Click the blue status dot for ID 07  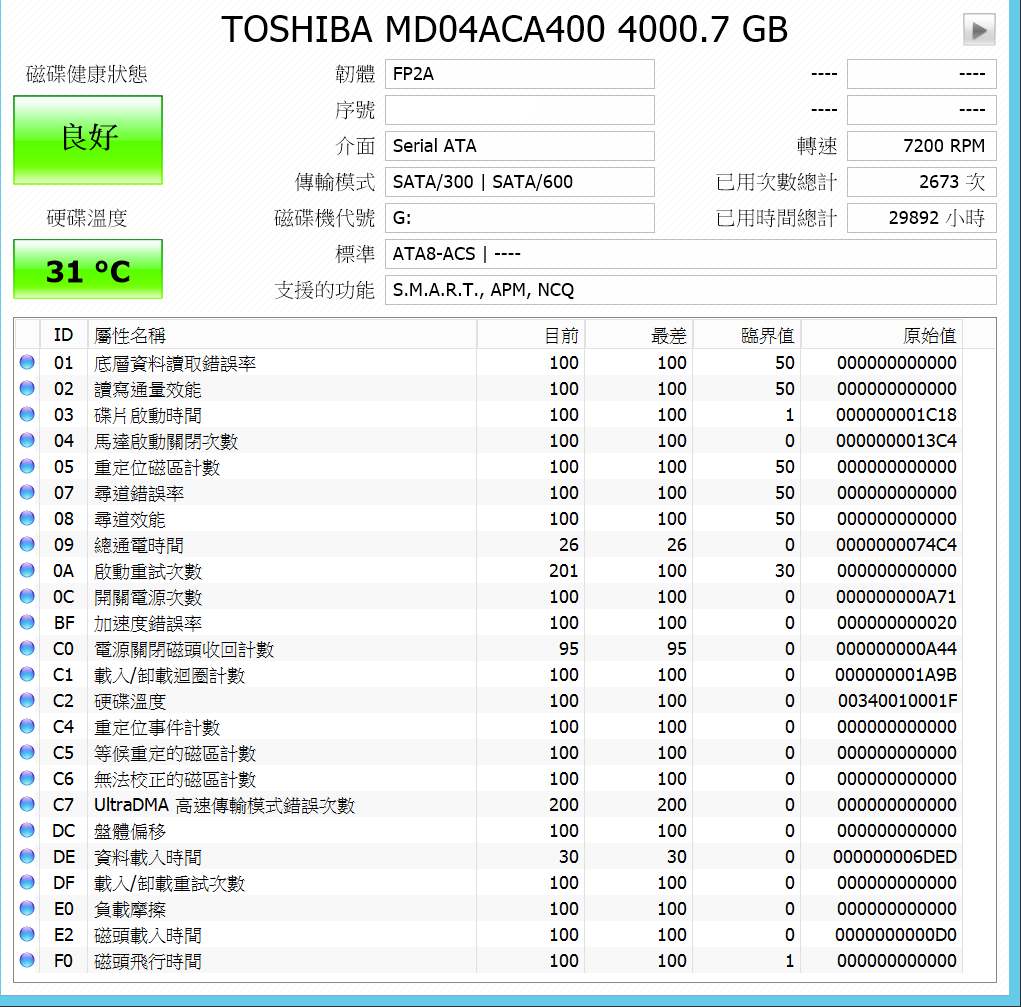pos(27,492)
